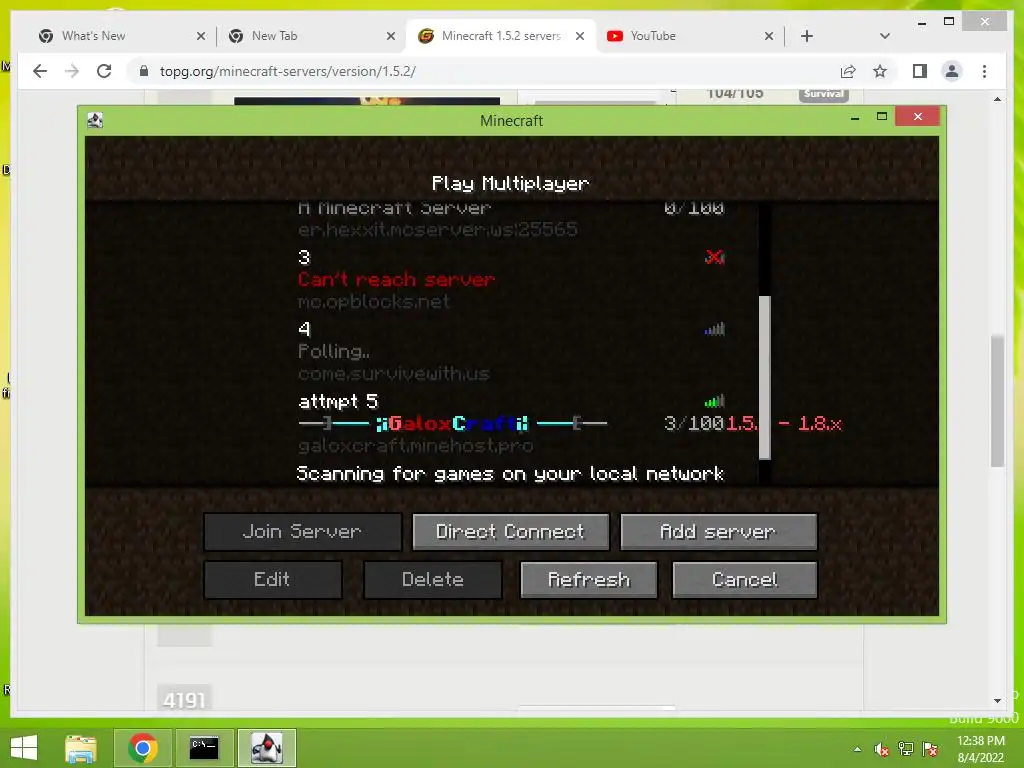Viewport: 1024px width, 768px height.
Task: Click the Chrome address bar URL
Action: coord(288,71)
